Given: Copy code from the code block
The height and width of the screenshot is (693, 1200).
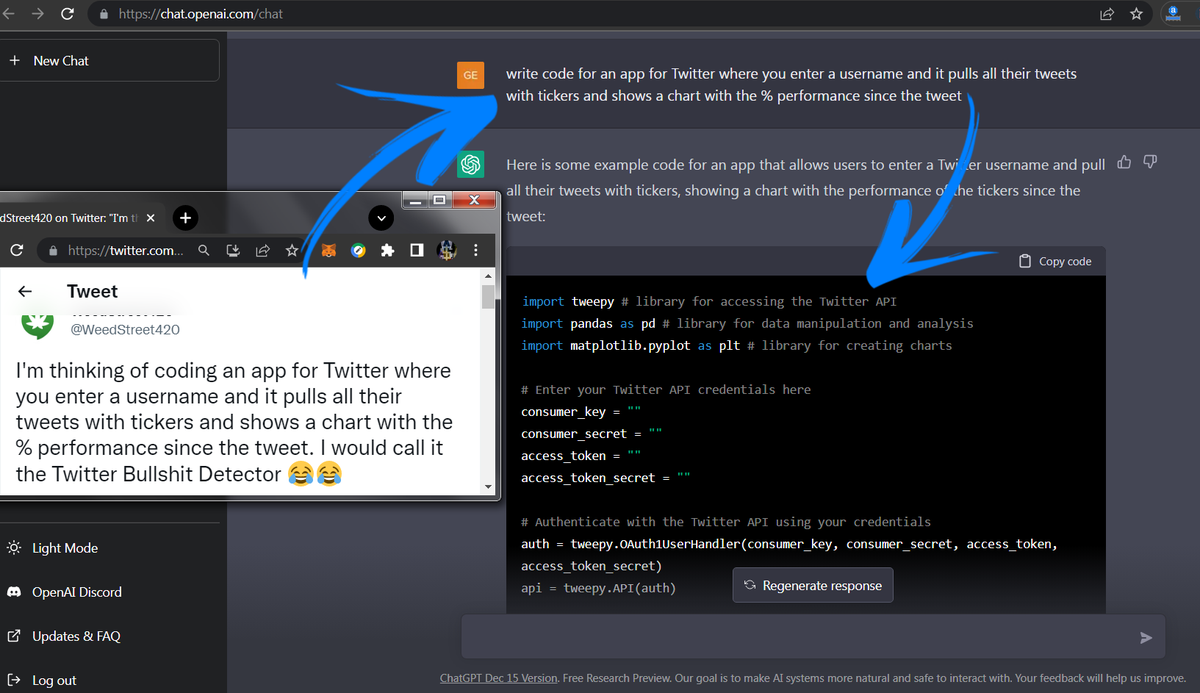Looking at the screenshot, I should click(x=1055, y=261).
